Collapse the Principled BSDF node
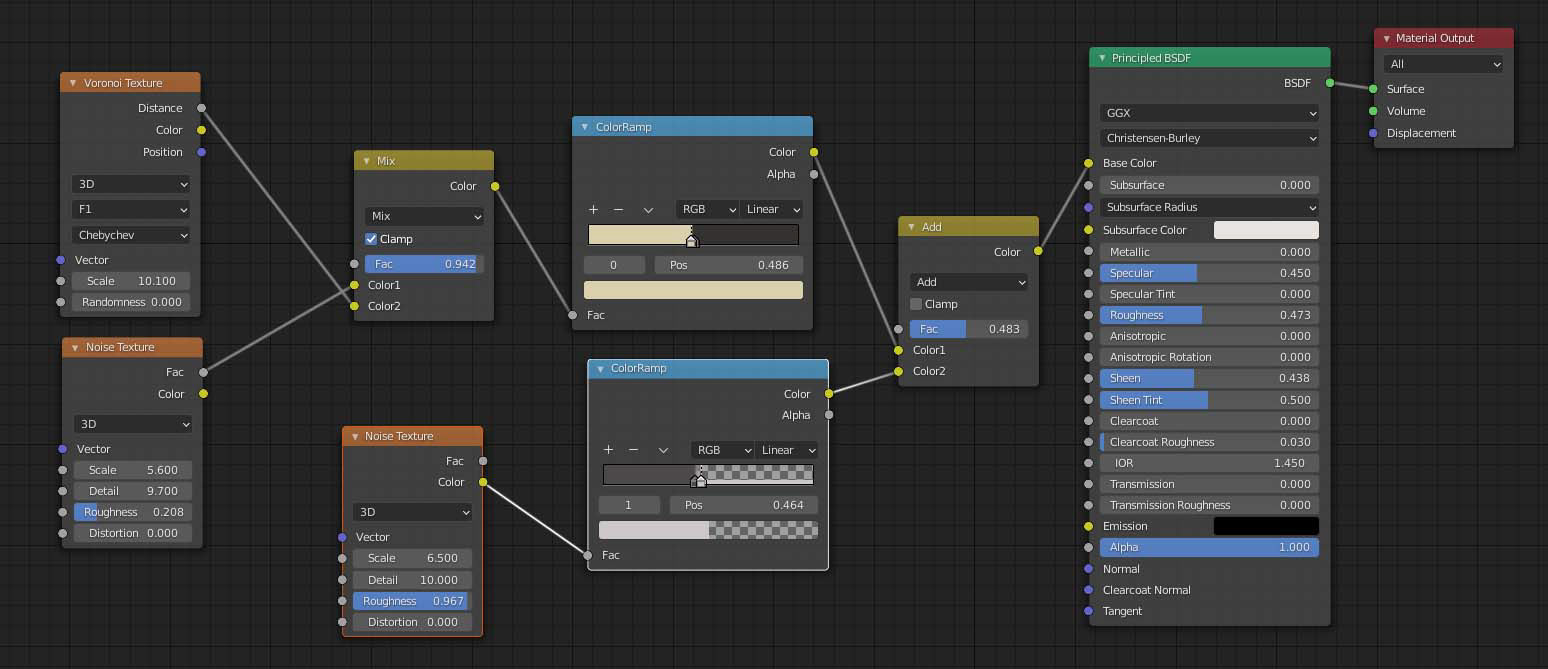This screenshot has width=1548, height=669. [1101, 58]
